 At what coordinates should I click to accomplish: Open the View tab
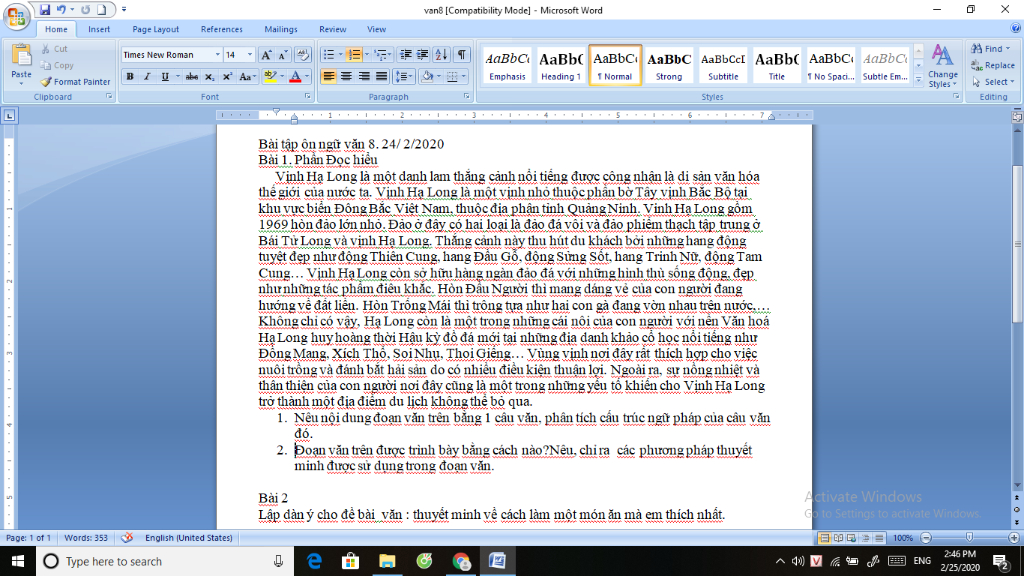point(376,29)
